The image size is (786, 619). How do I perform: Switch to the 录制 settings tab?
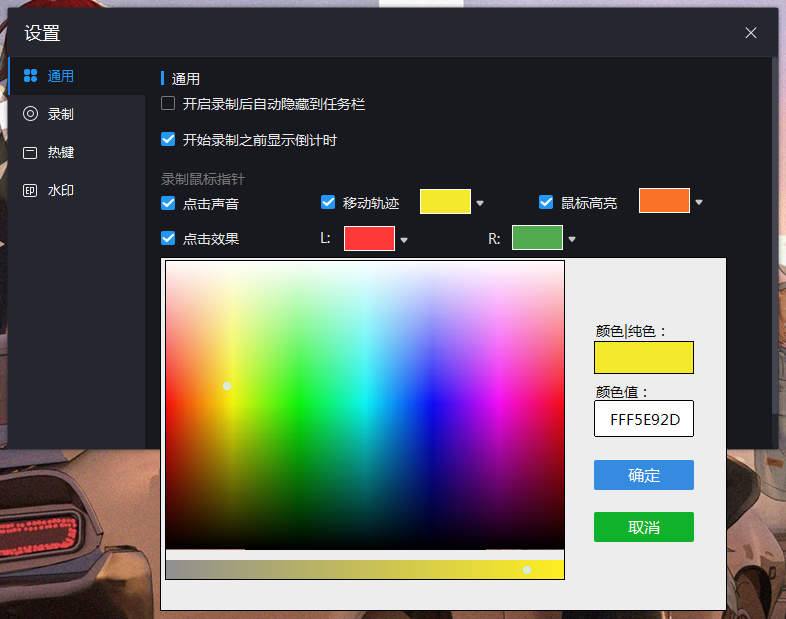click(77, 114)
